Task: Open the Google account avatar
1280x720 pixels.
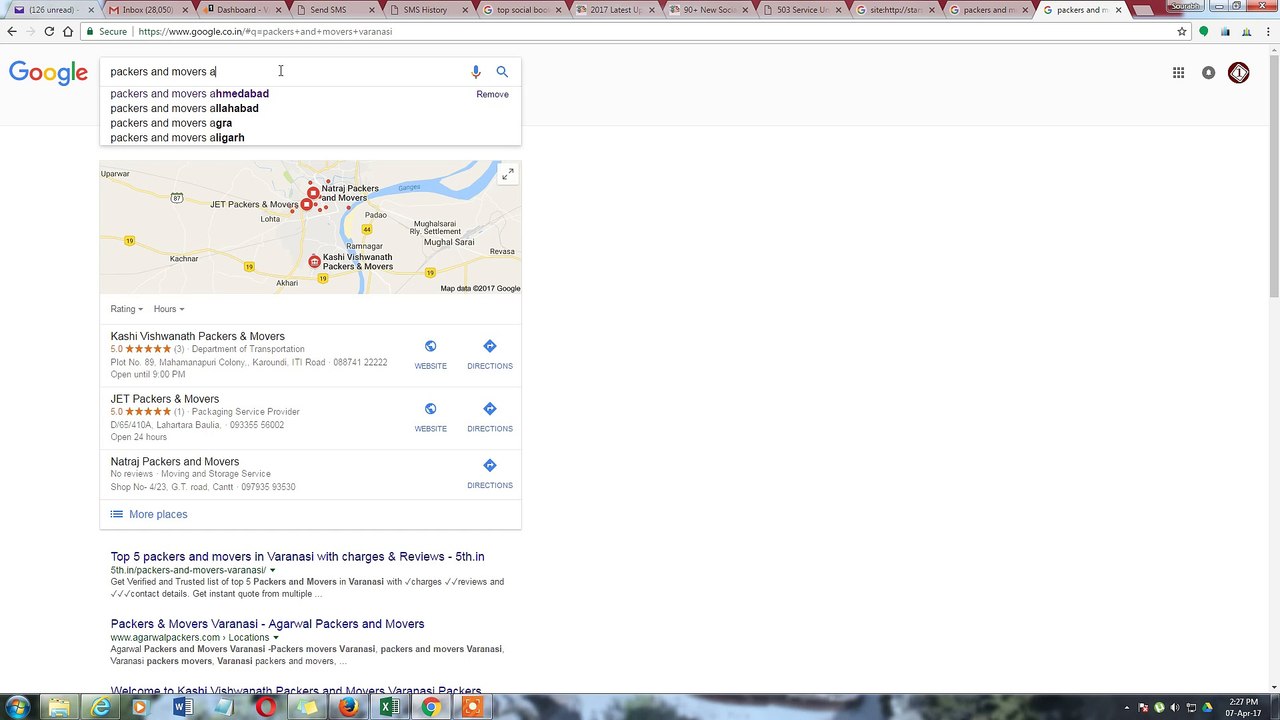Action: coord(1239,72)
